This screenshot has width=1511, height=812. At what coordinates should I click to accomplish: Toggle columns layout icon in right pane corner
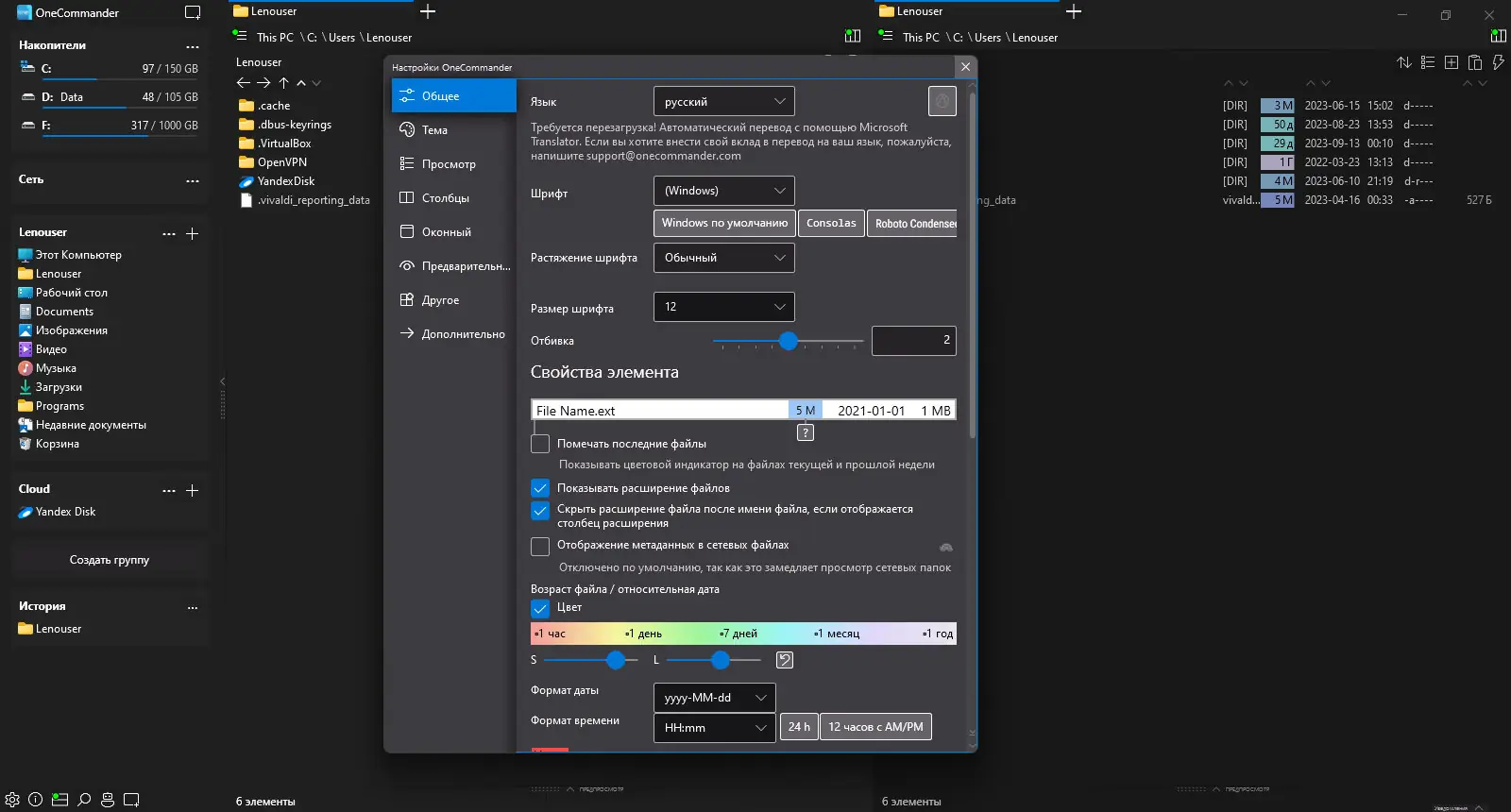pyautogui.click(x=1498, y=36)
